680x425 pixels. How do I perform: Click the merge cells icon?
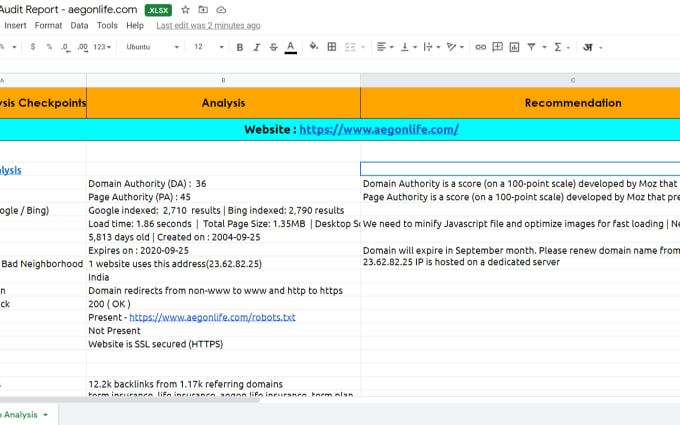(x=350, y=47)
